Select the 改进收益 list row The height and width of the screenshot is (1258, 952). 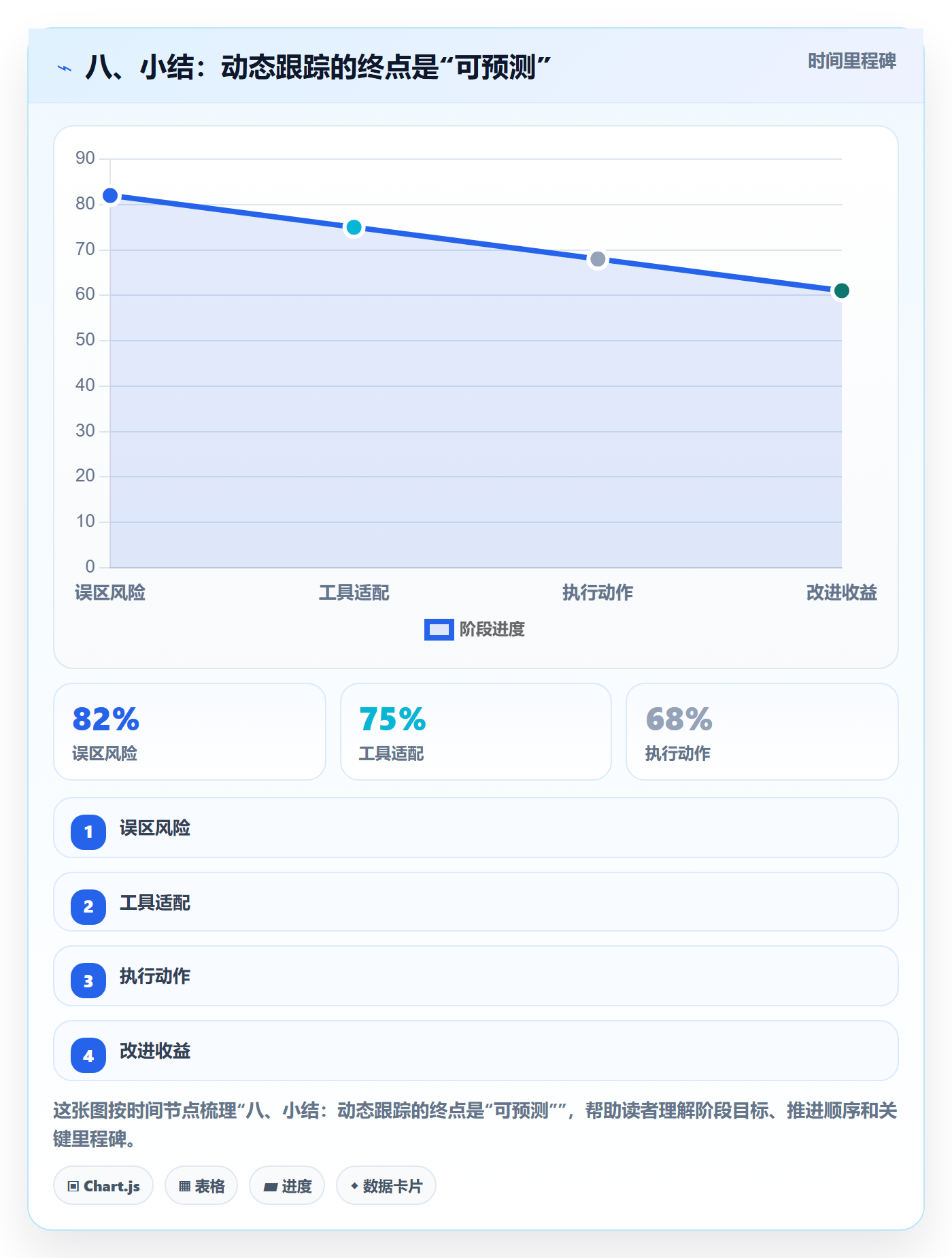point(476,1051)
